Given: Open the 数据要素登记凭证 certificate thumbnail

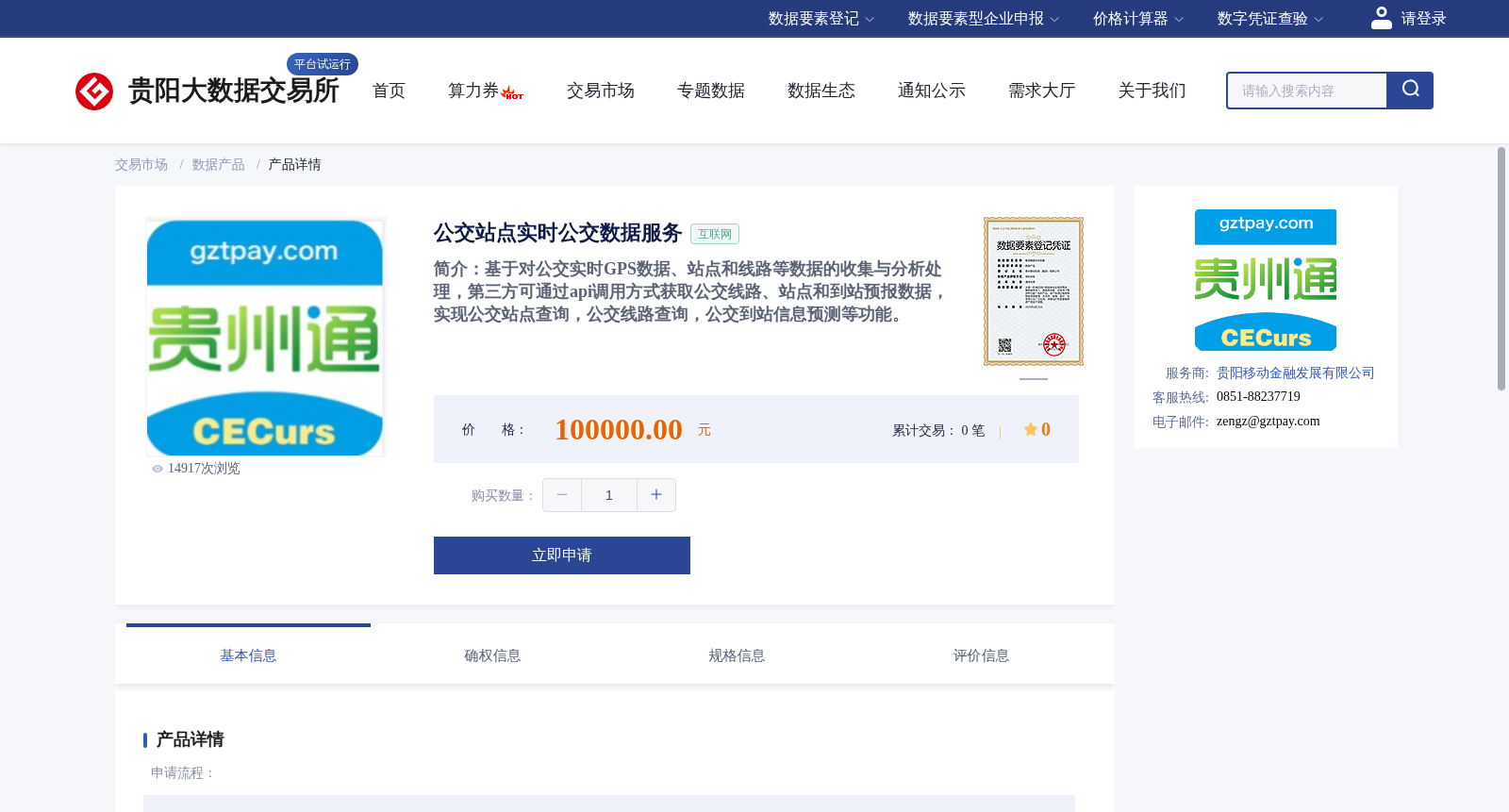Looking at the screenshot, I should point(1034,291).
